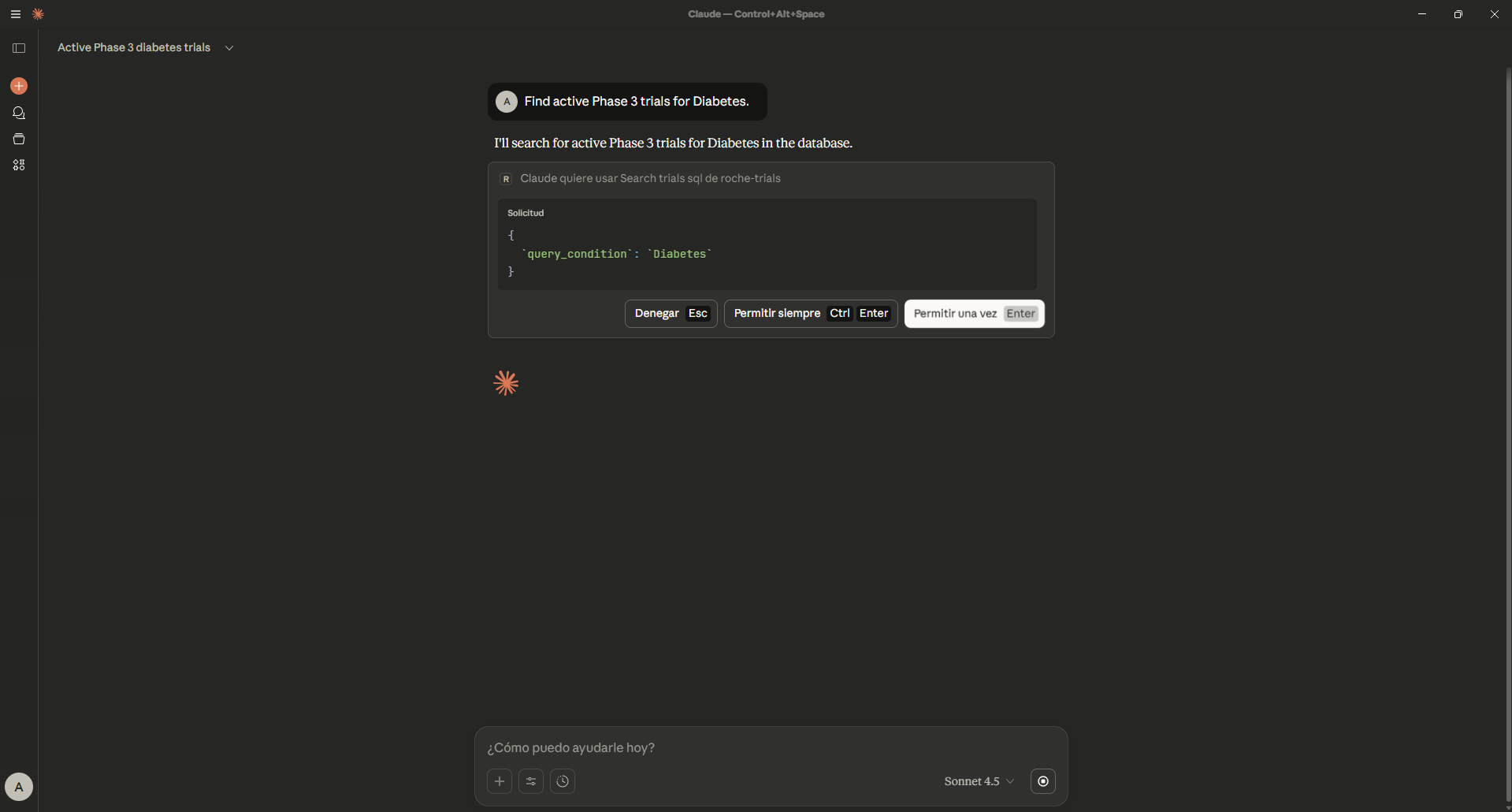Viewport: 1512px width, 812px height.
Task: Open the chats history icon
Action: click(x=19, y=113)
